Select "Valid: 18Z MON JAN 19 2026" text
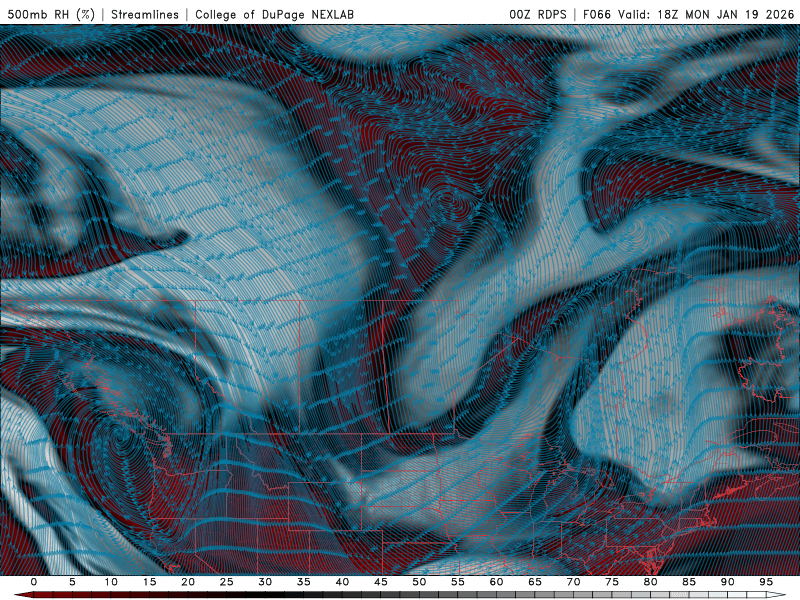The image size is (800, 600). pyautogui.click(x=707, y=14)
